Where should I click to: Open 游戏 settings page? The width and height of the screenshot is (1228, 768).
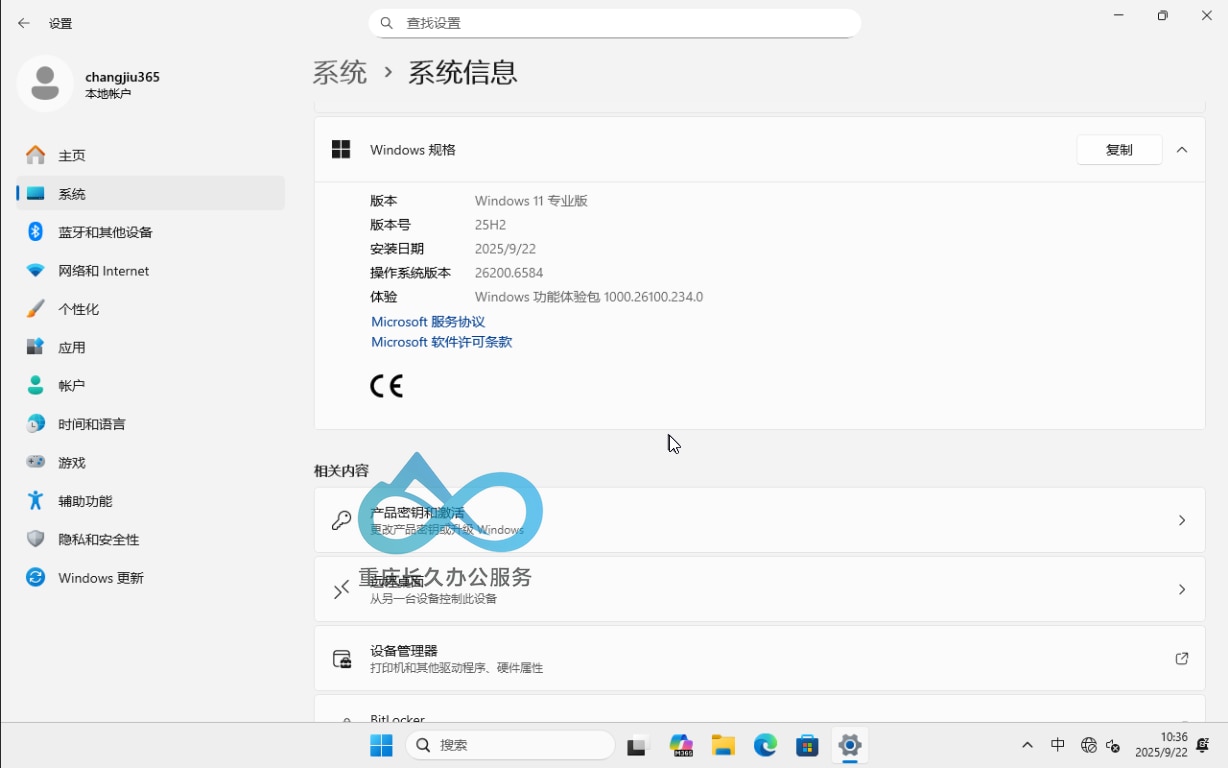(x=150, y=463)
